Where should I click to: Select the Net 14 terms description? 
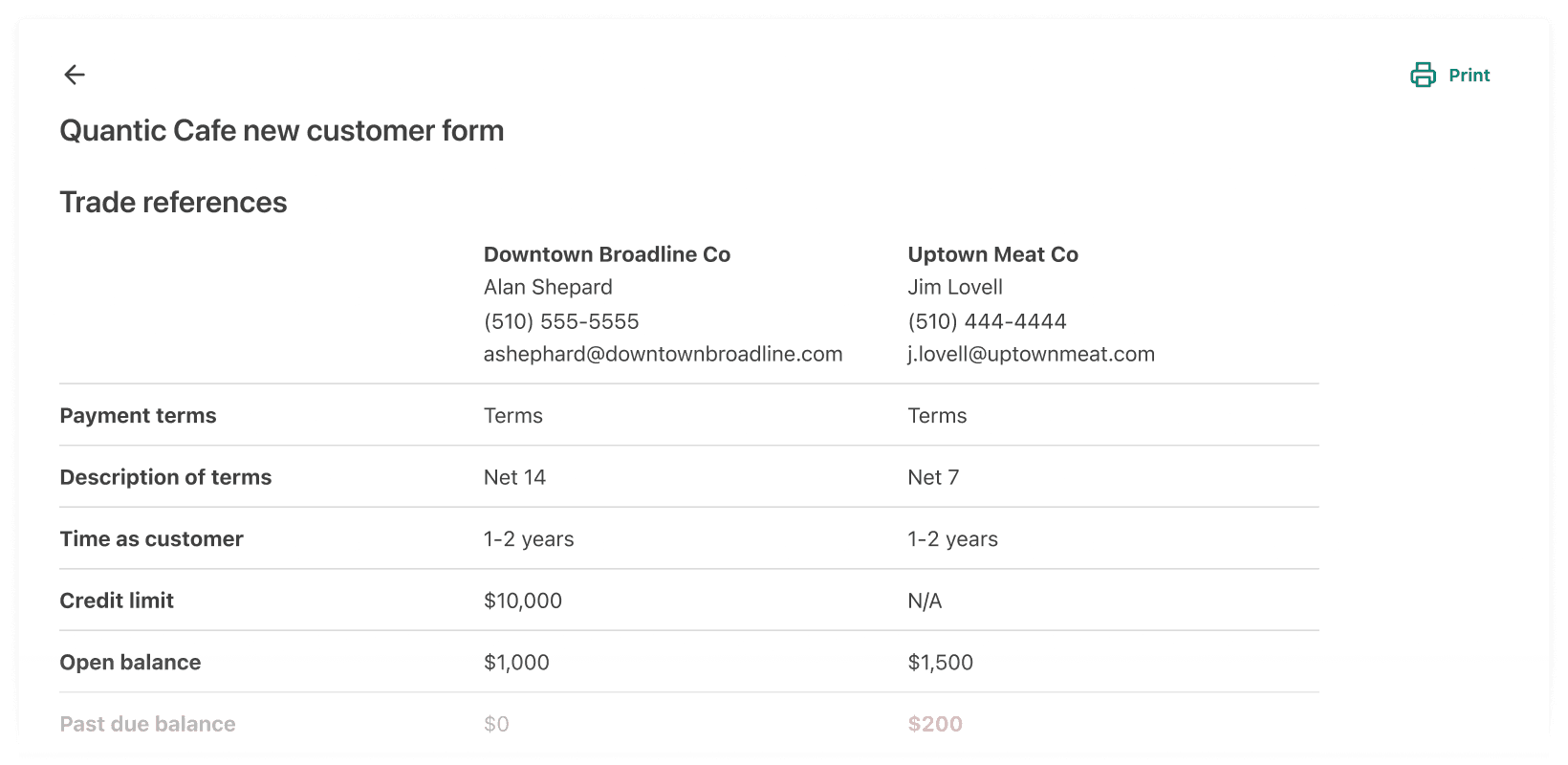tap(514, 477)
